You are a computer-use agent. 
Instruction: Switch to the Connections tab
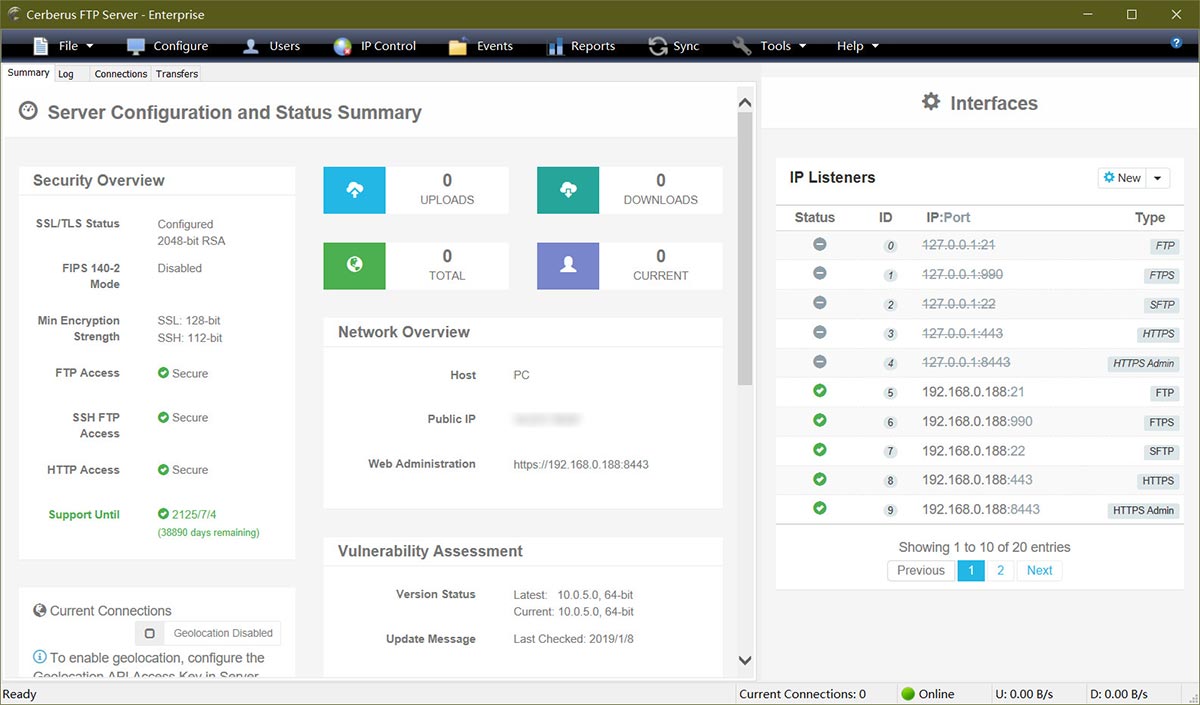[121, 74]
